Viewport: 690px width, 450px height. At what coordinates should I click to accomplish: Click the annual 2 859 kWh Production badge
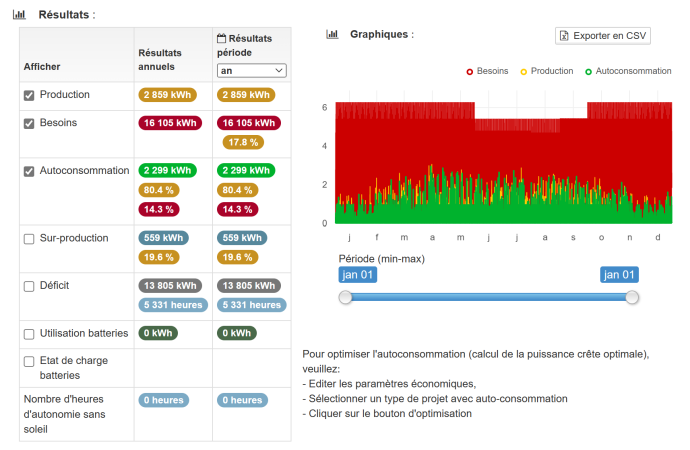[x=166, y=95]
